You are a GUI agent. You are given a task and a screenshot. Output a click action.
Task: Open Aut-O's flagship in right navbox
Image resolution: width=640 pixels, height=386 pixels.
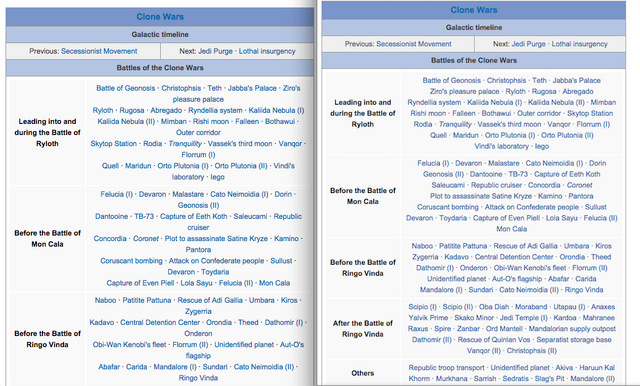(517, 279)
